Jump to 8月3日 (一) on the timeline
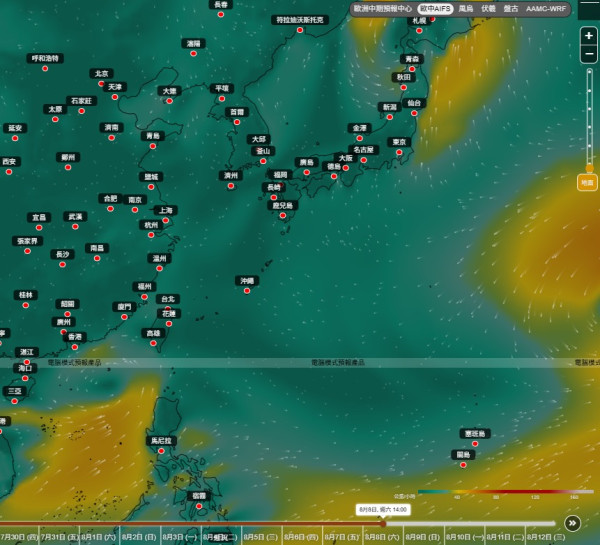This screenshot has width=600, height=545. (179, 537)
